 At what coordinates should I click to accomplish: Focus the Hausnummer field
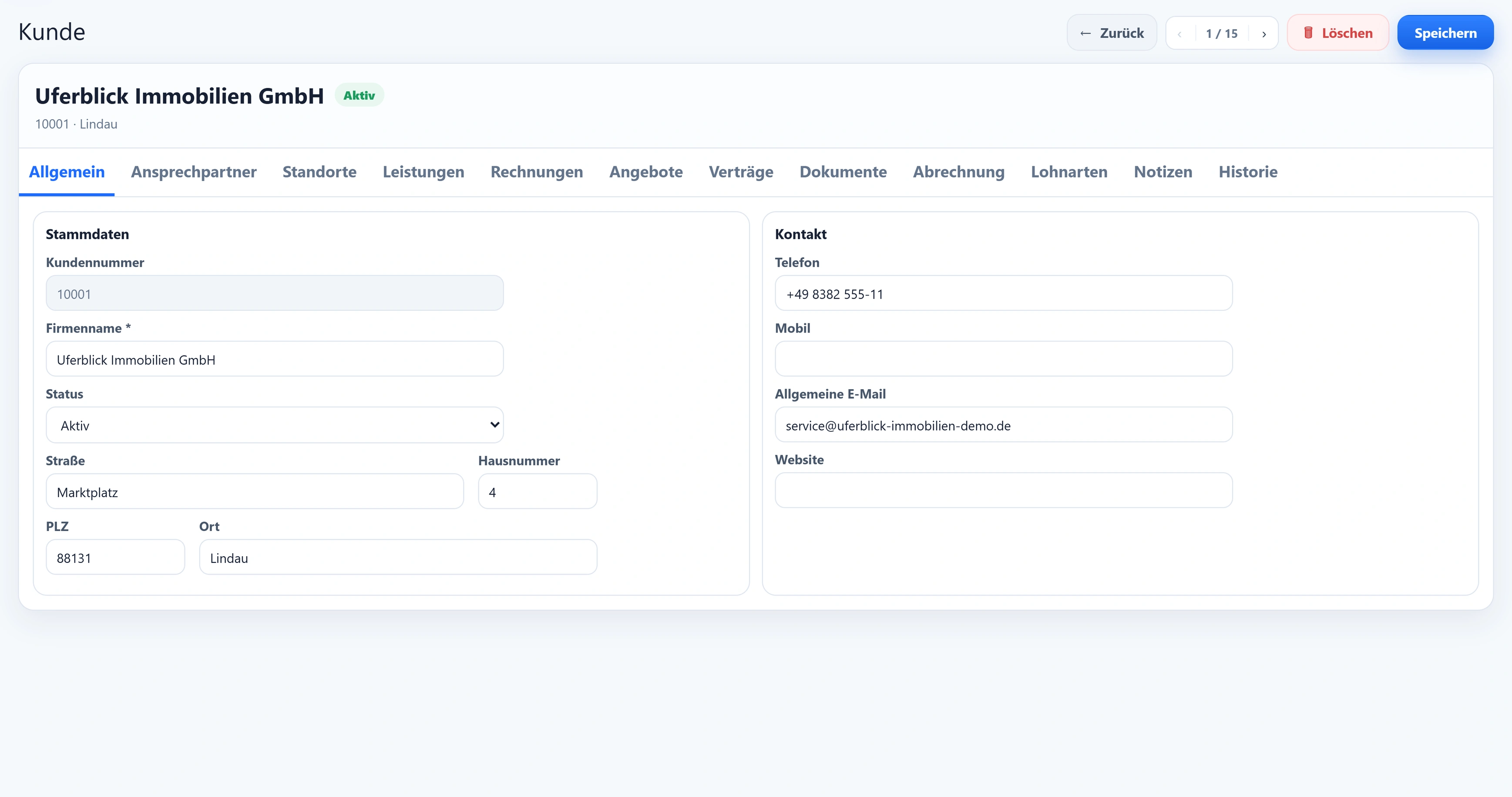point(538,492)
